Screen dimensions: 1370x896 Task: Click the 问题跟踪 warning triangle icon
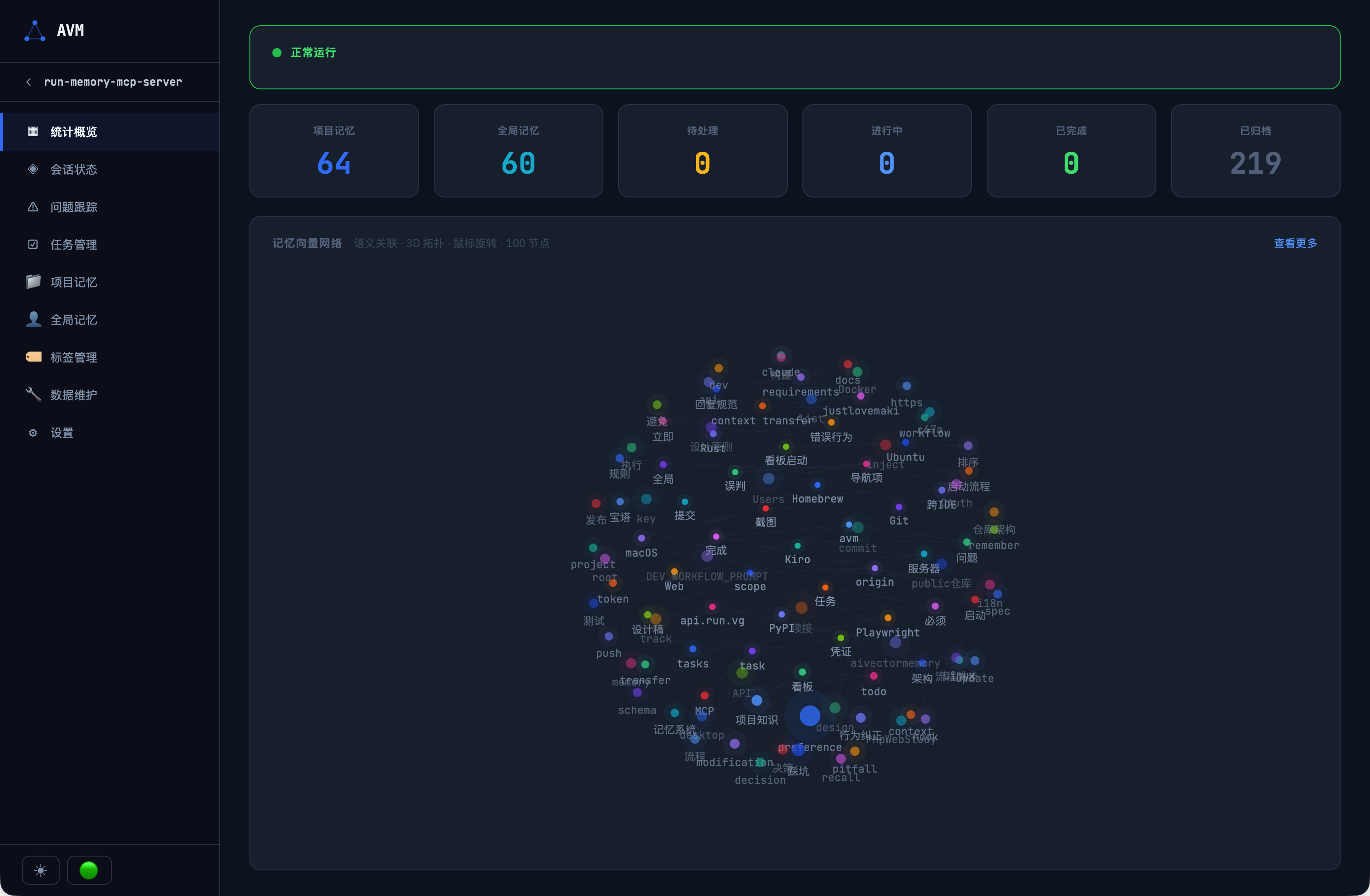[x=33, y=207]
